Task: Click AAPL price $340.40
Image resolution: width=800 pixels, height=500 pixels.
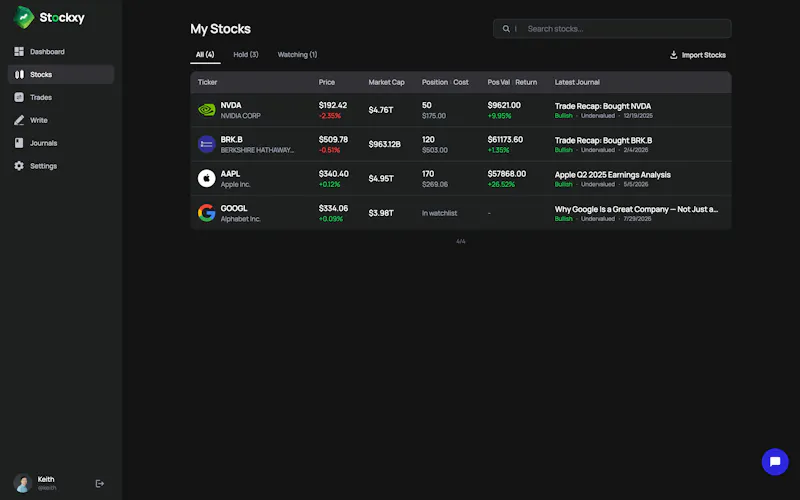Action: click(x=334, y=174)
